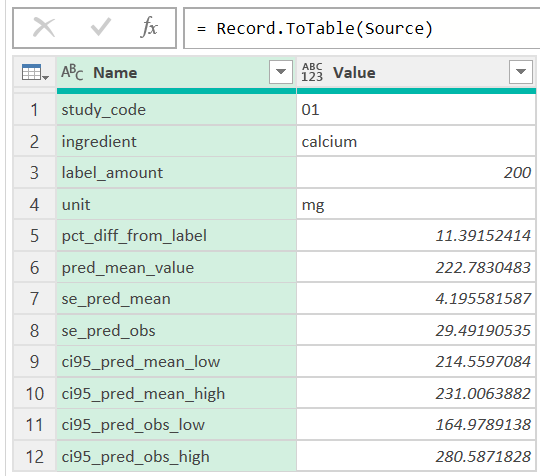The height and width of the screenshot is (476, 540).
Task: Select the Value column header
Action: [416, 72]
